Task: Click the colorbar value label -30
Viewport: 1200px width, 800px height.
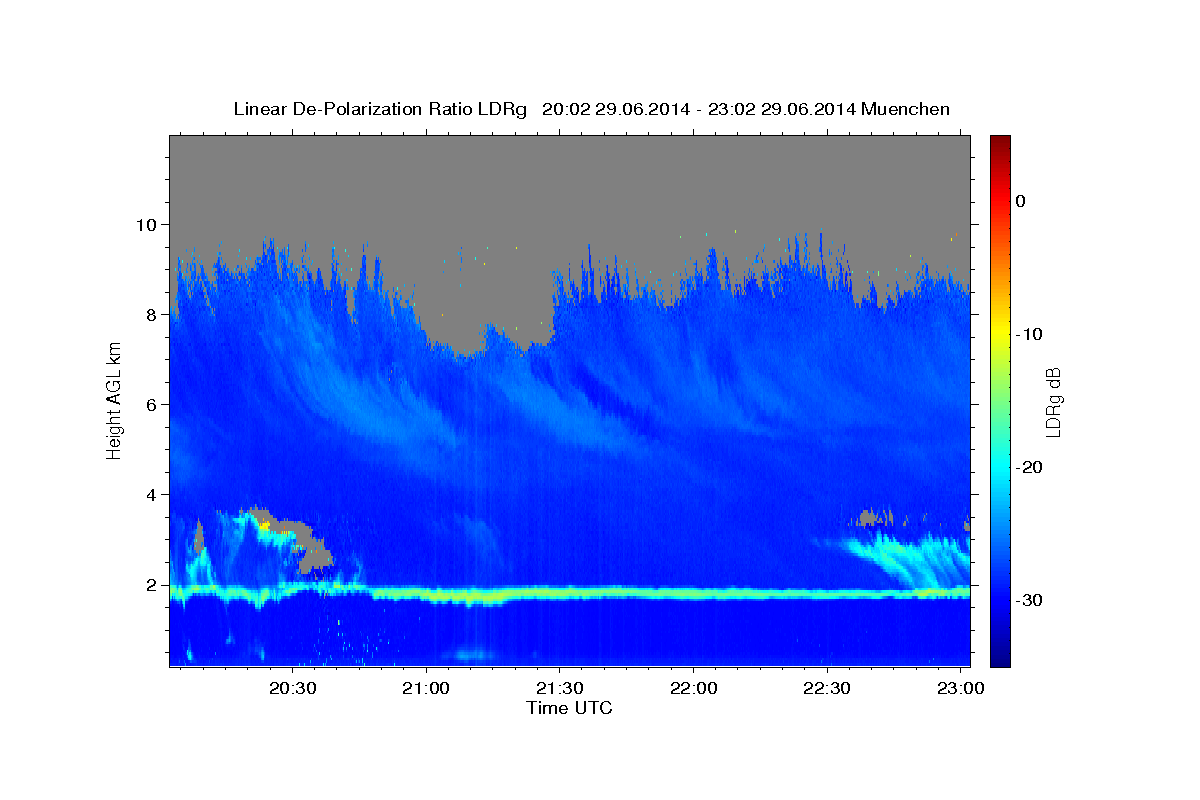Action: 1028,600
